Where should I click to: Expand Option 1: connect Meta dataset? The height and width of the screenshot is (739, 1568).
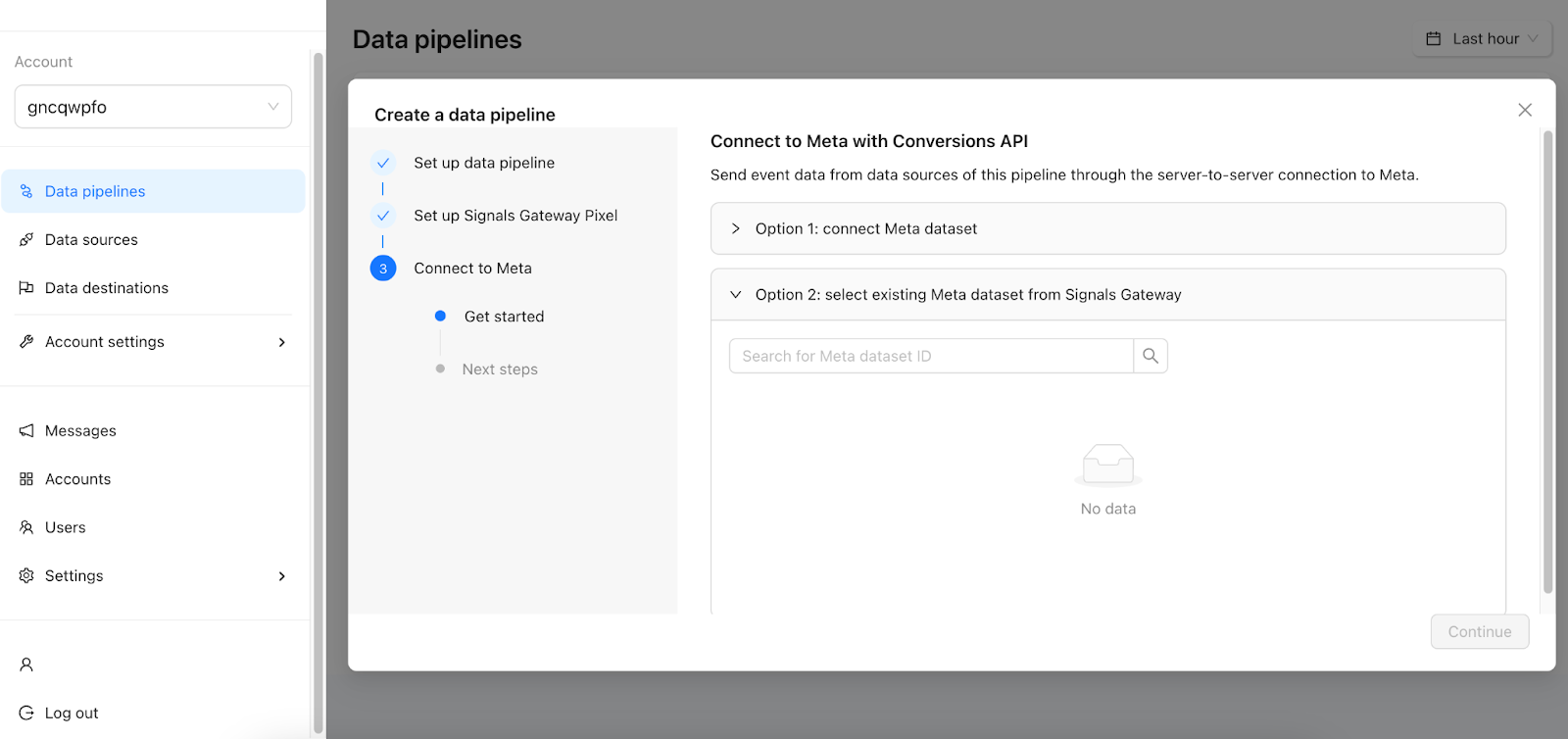1108,228
